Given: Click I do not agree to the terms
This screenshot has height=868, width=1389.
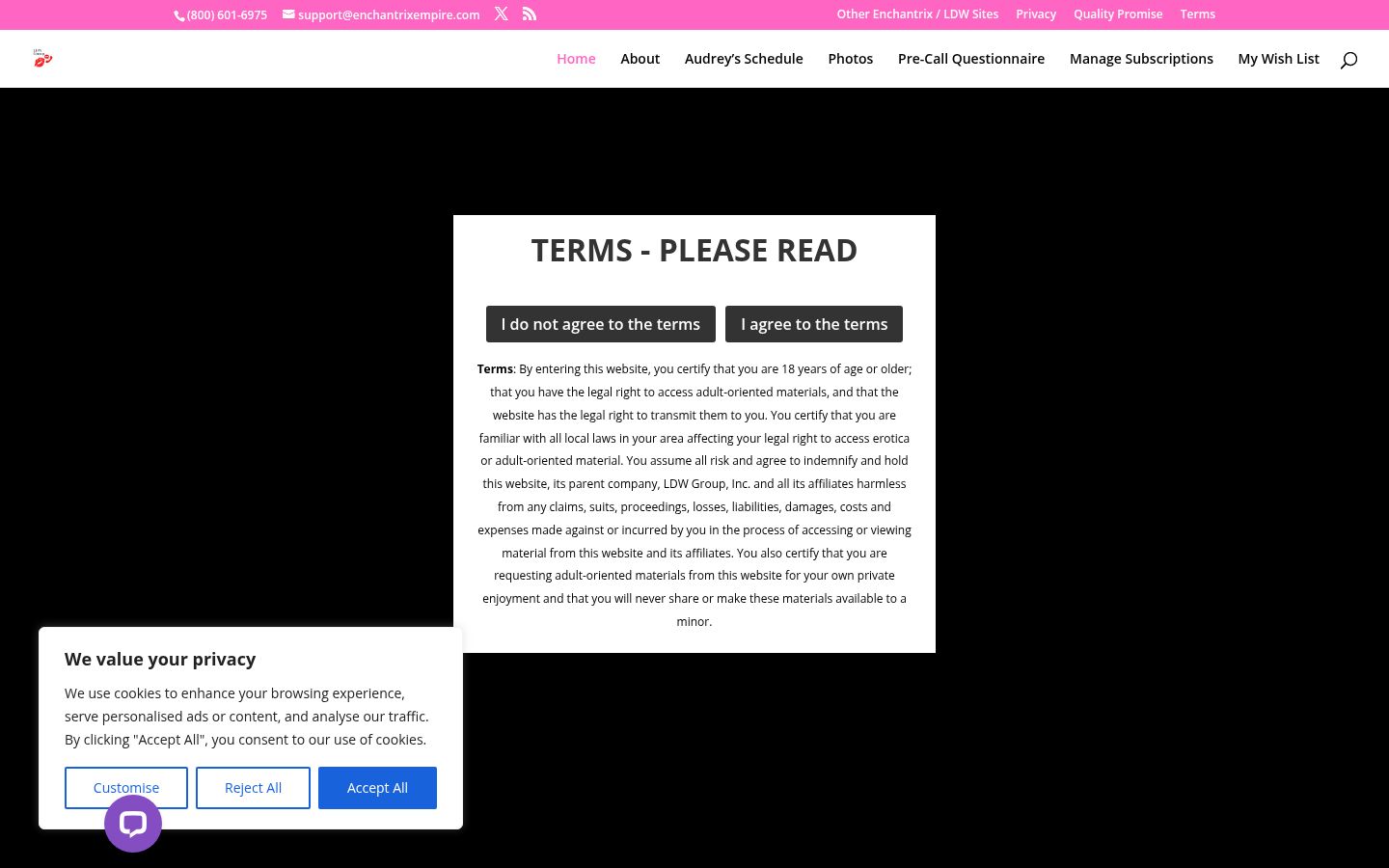Looking at the screenshot, I should (x=601, y=324).
